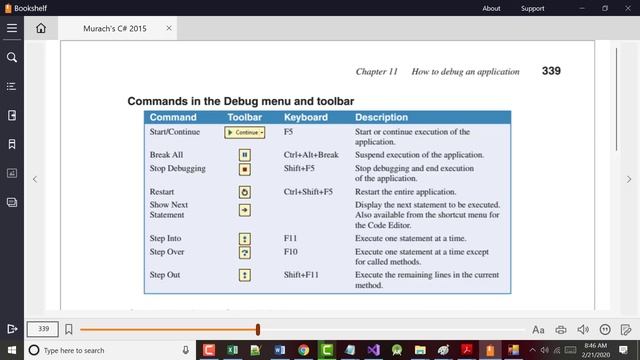This screenshot has width=640, height=360.
Task: Click the heading 'Commands in the Debug menu and toolbar'
Action: pos(240,101)
